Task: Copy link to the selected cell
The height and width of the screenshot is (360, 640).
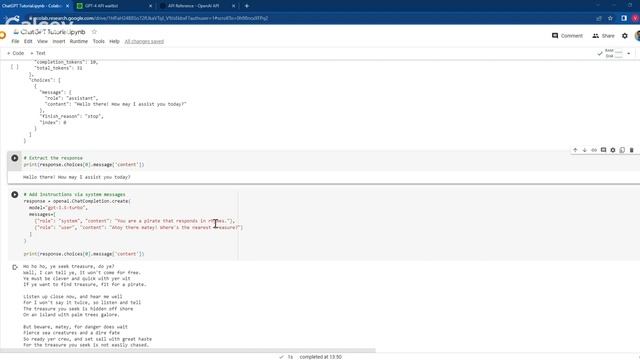Action: (594, 150)
